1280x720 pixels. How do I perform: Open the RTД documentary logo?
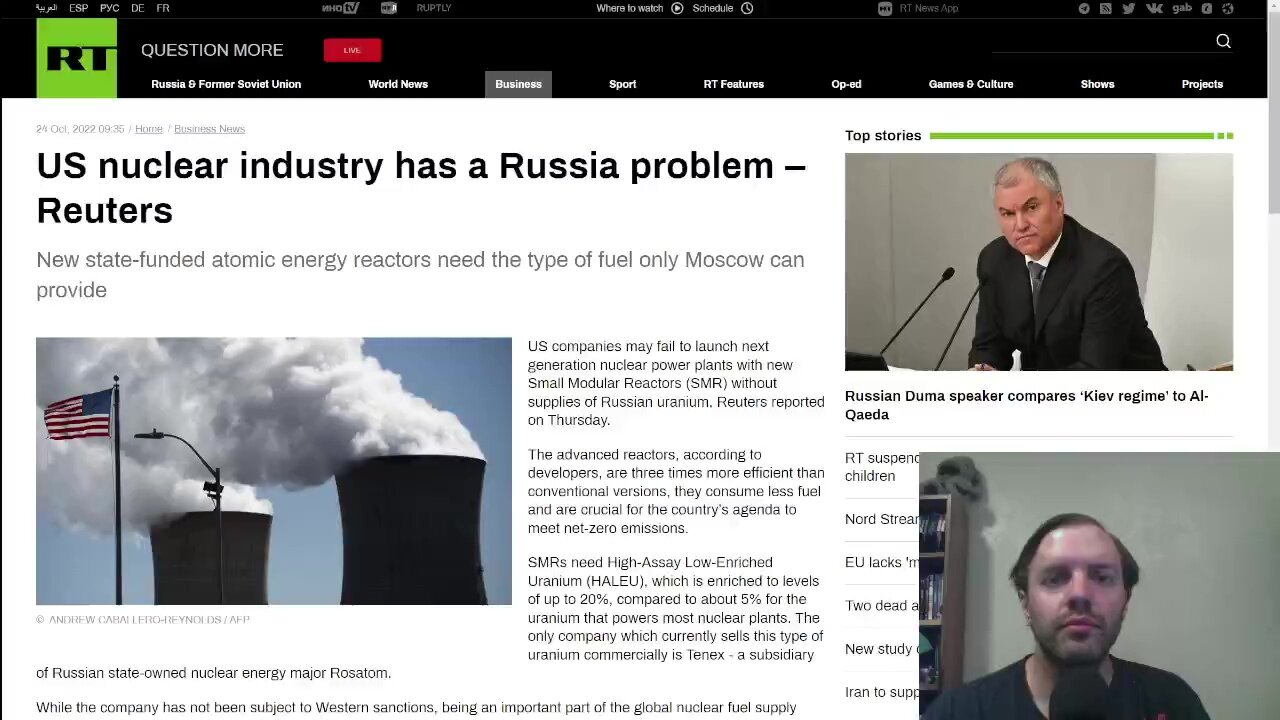click(x=389, y=8)
